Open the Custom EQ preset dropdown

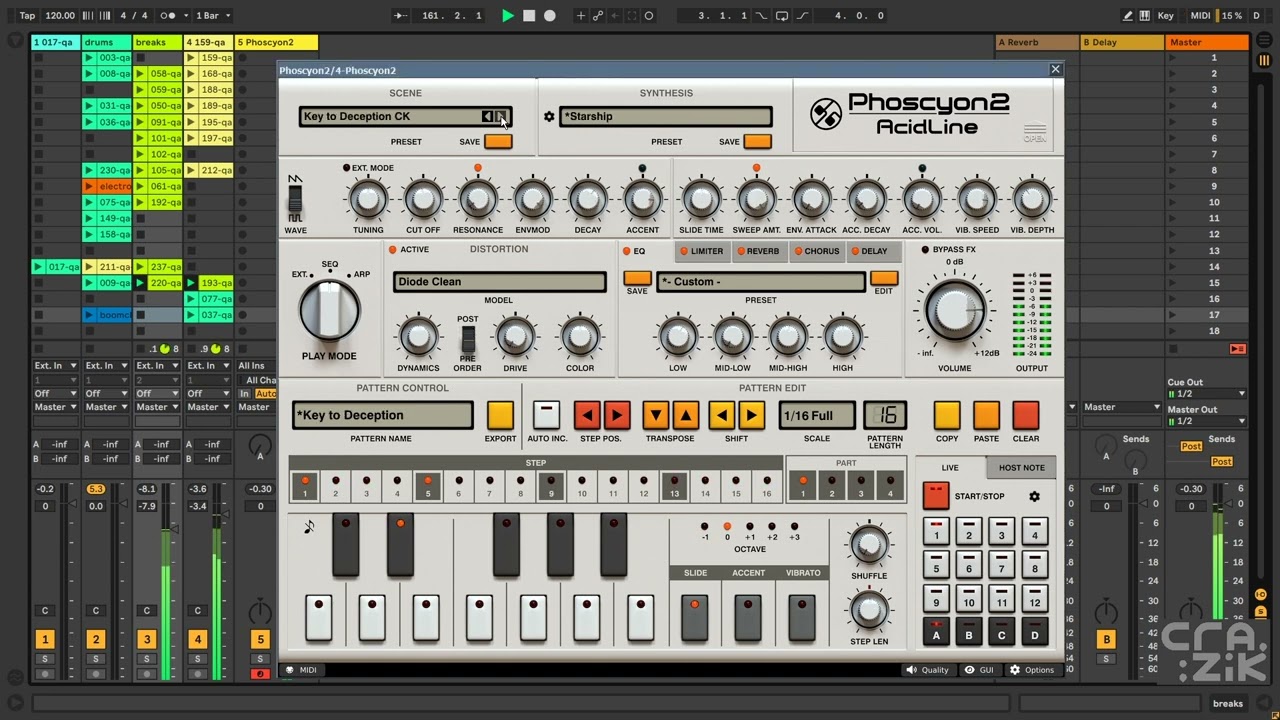[760, 282]
